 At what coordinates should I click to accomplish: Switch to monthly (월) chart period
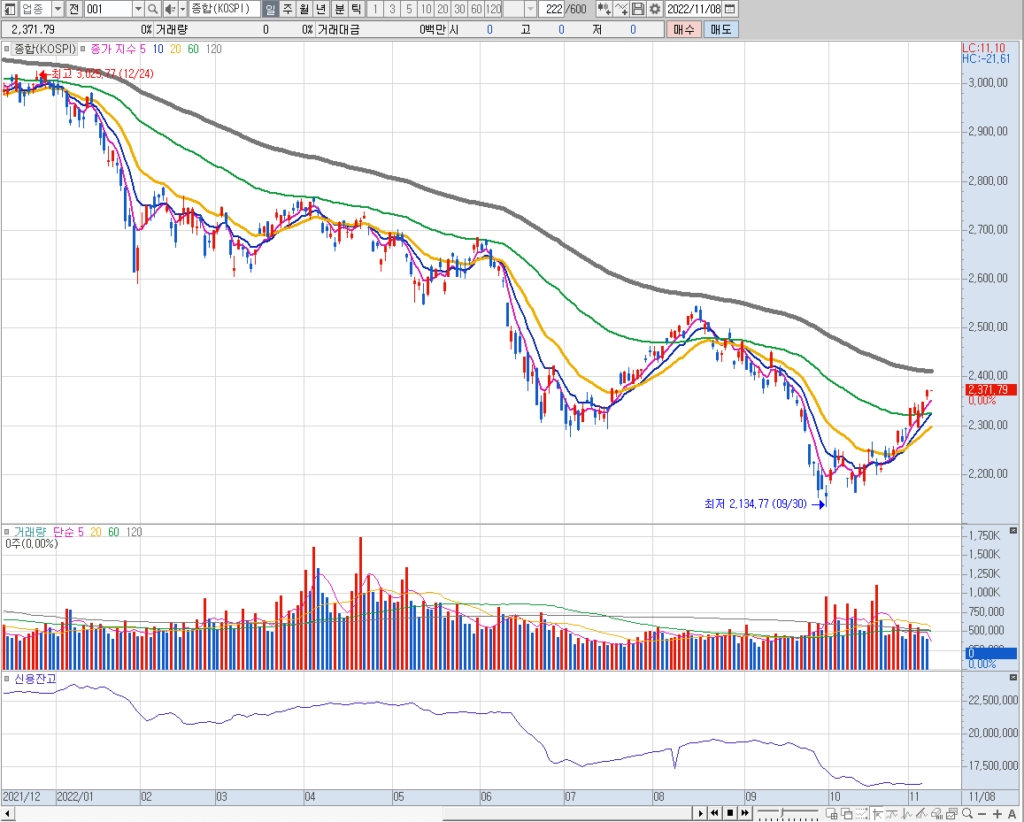(305, 9)
